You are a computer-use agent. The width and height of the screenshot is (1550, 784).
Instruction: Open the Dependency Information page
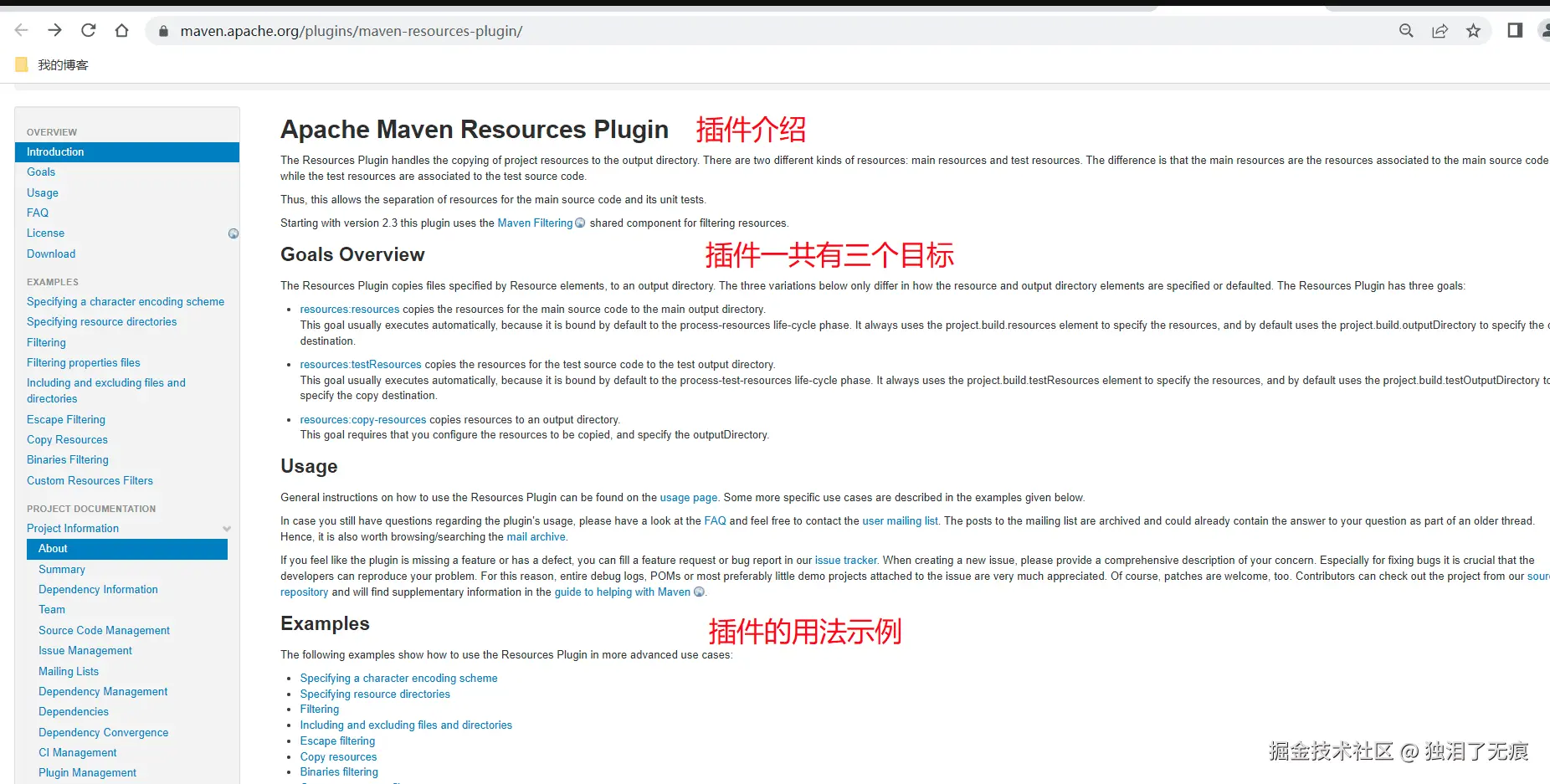pyautogui.click(x=98, y=590)
